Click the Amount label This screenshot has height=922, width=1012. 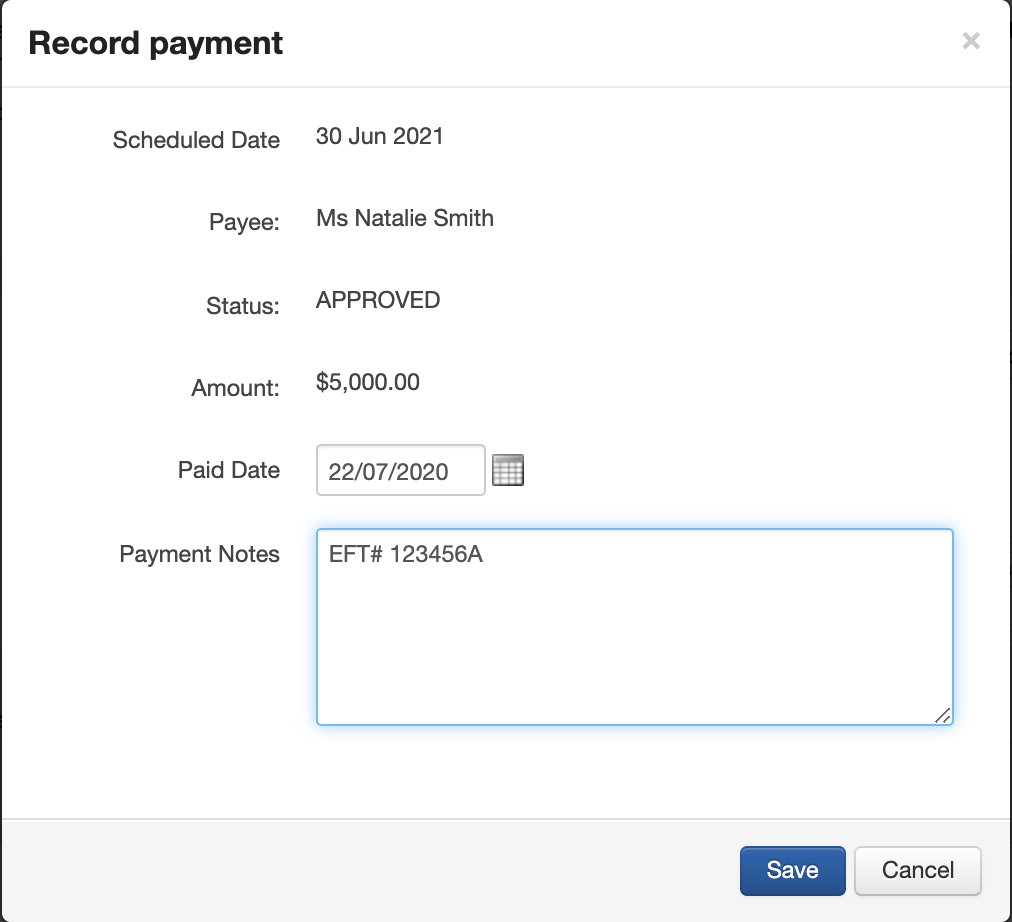(x=235, y=388)
